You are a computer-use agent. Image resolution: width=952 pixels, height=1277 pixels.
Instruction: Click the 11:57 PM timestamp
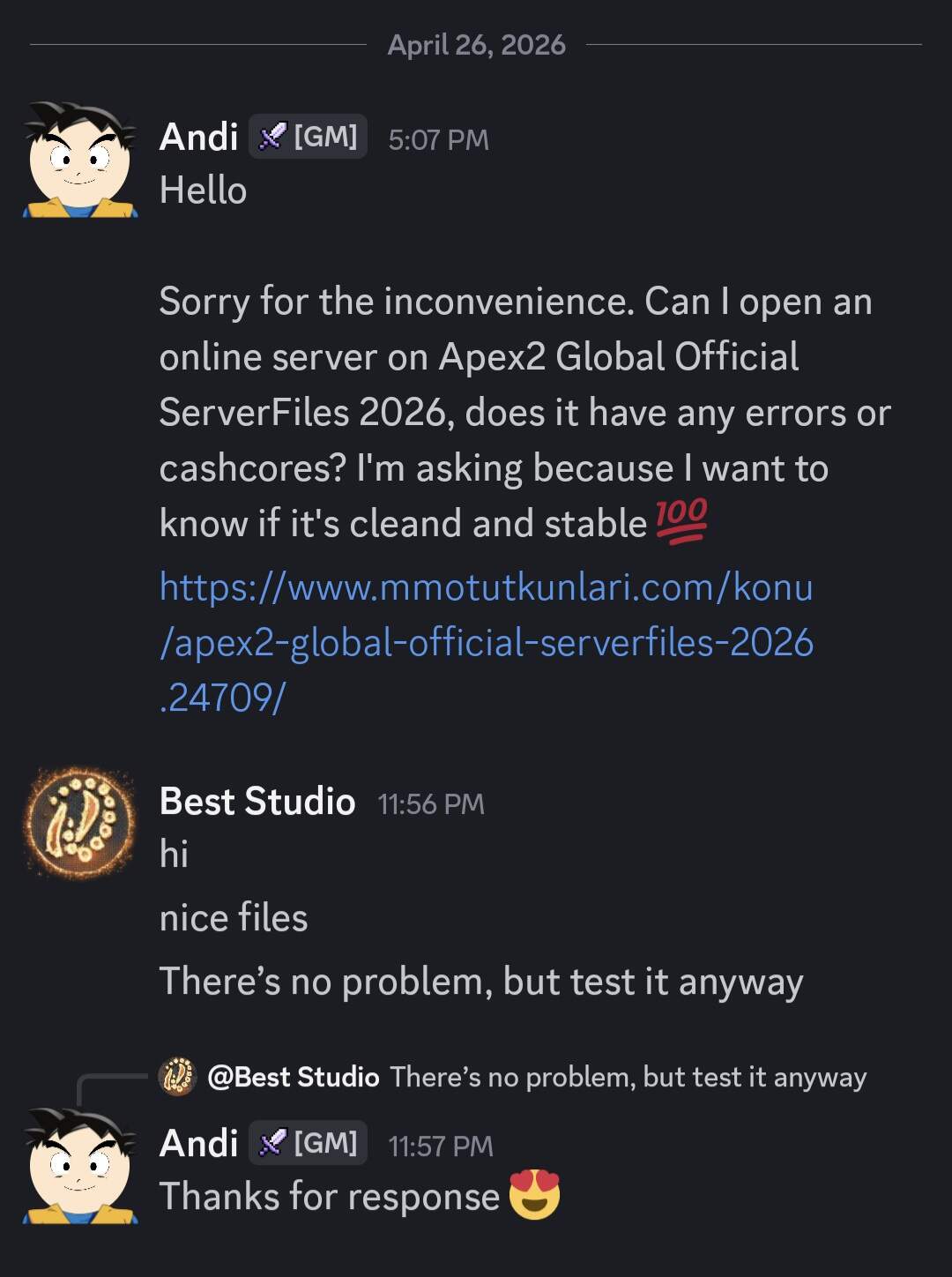coord(441,1146)
